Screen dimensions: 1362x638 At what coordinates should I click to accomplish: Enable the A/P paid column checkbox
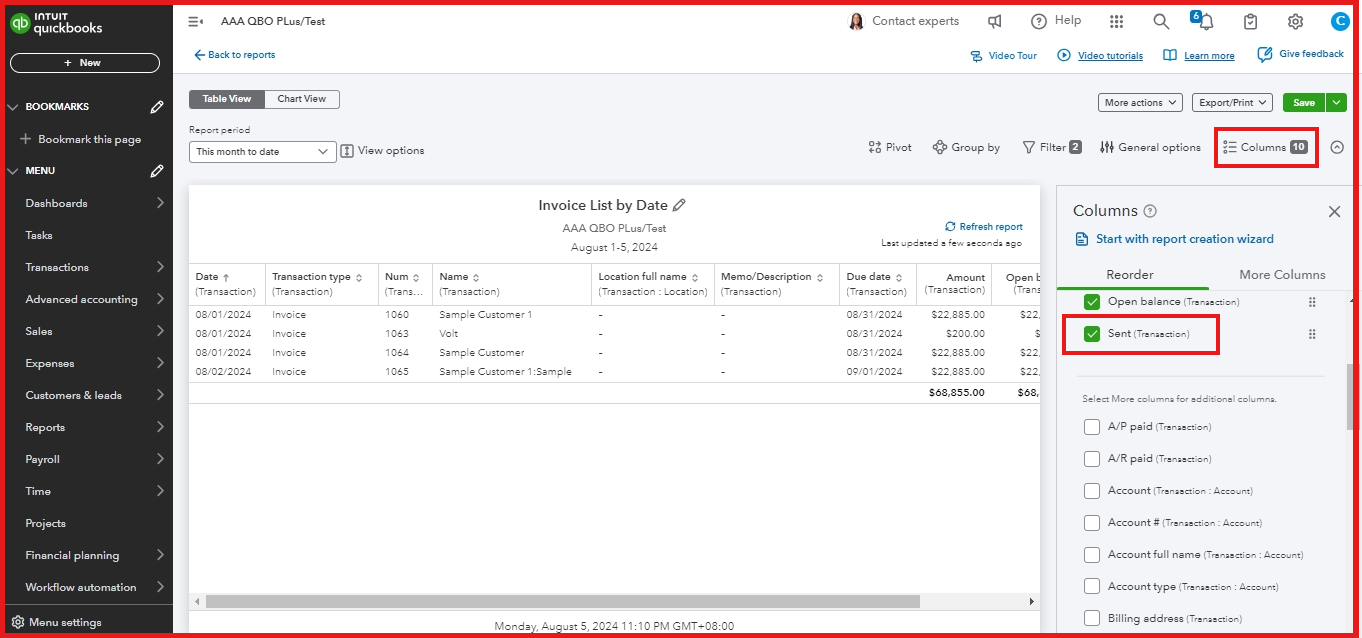[1091, 426]
